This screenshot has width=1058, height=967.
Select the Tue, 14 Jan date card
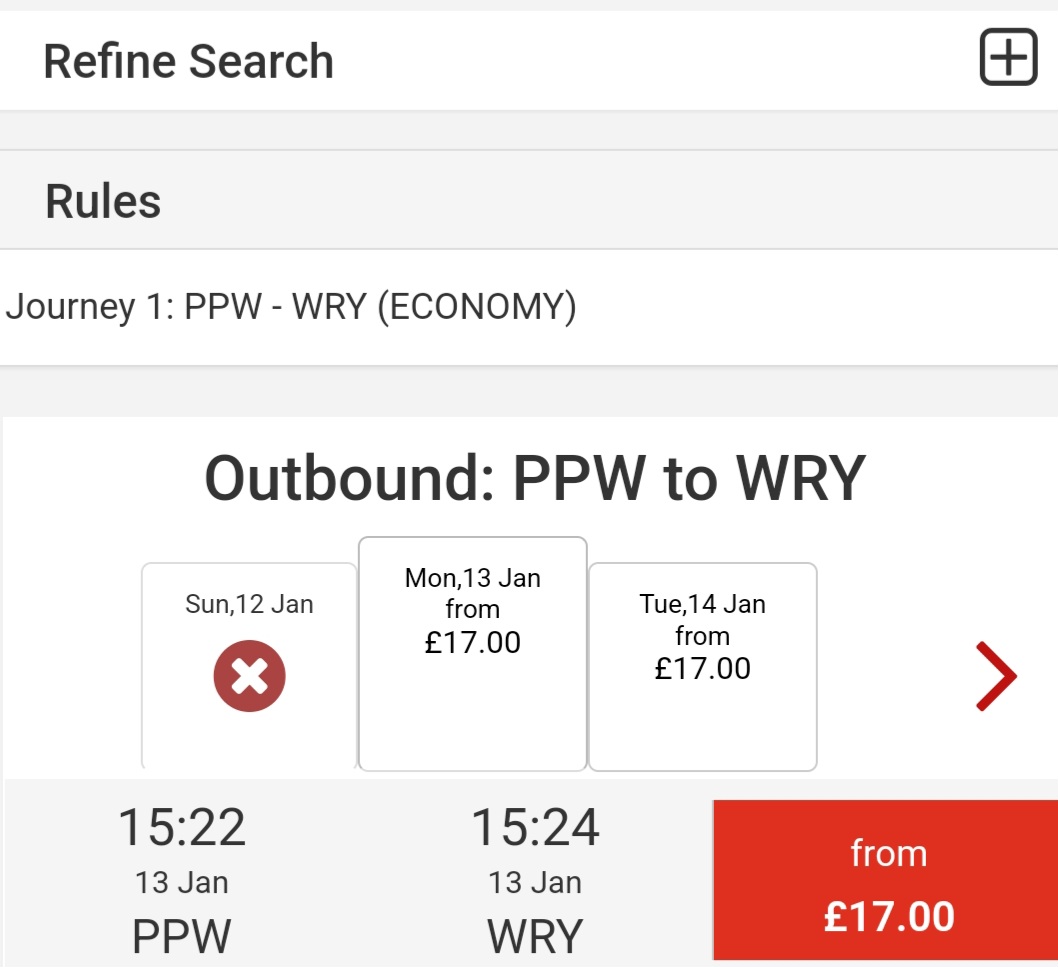point(702,666)
